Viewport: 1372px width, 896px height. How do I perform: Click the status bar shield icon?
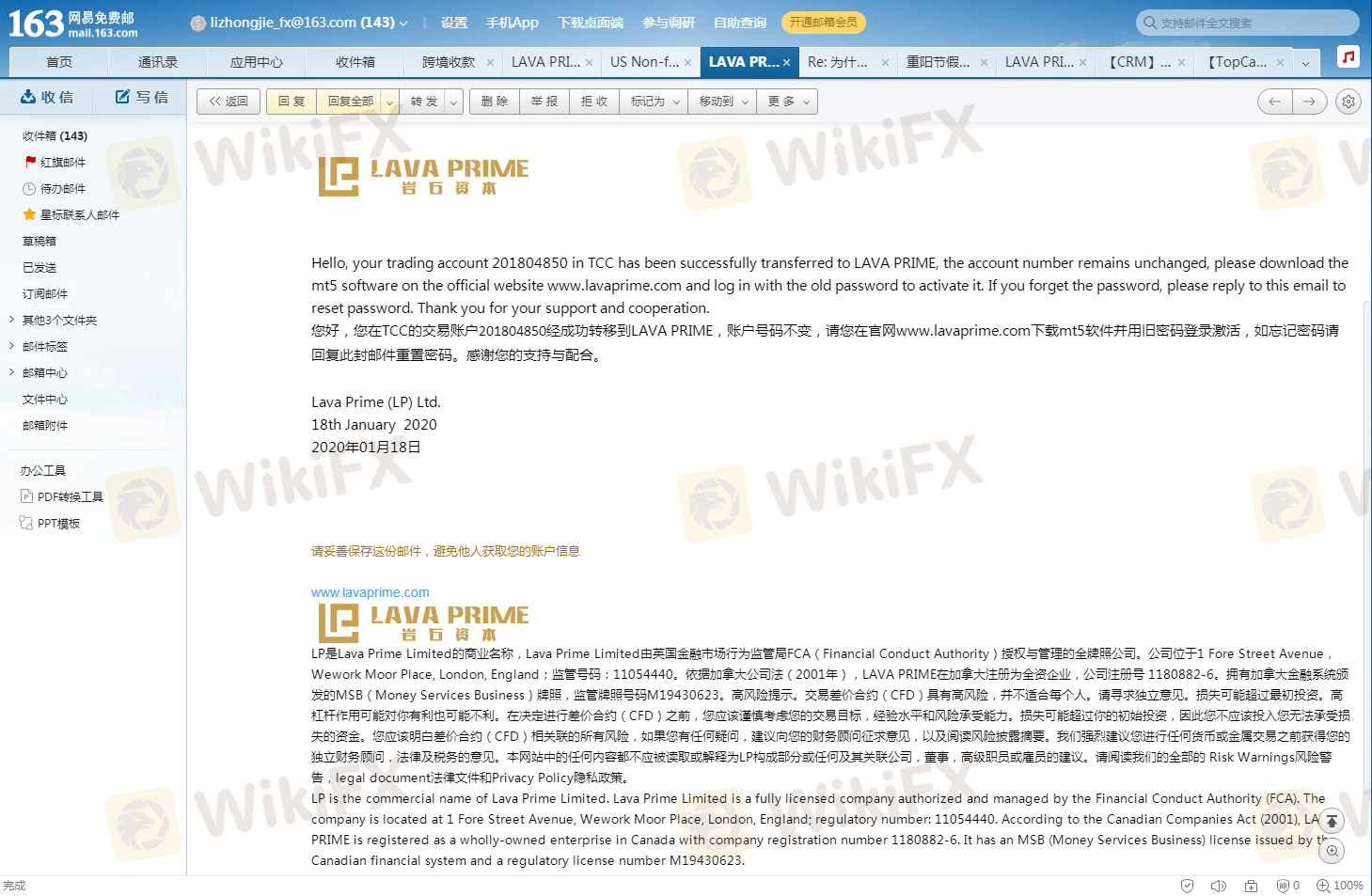(x=1188, y=886)
